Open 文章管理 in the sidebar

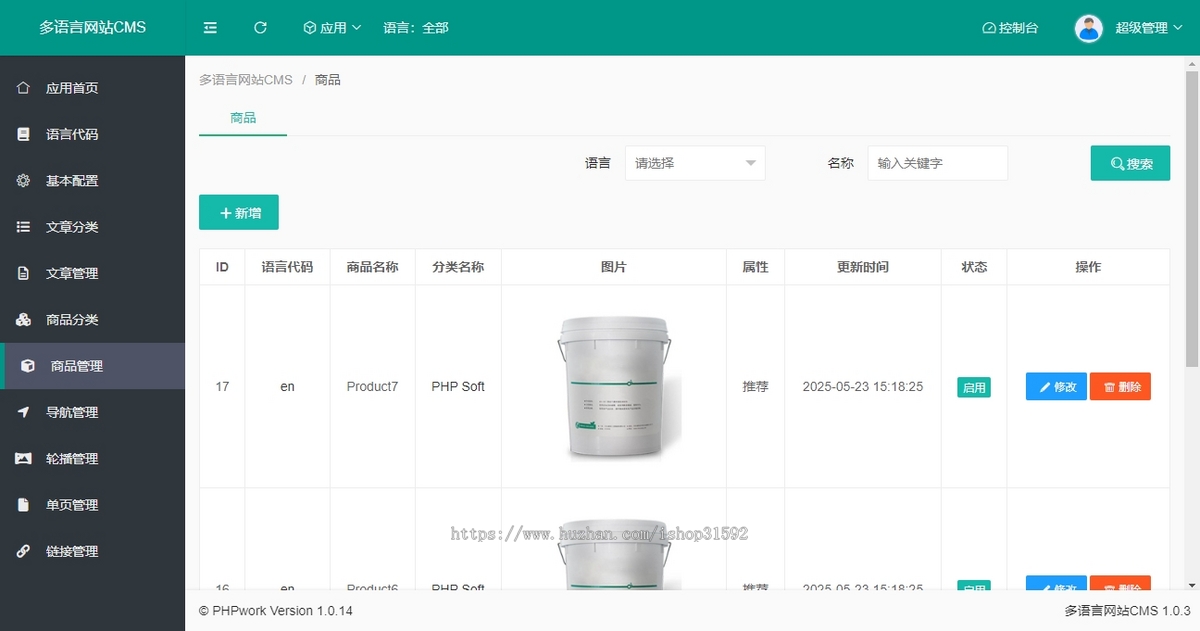tap(92, 273)
